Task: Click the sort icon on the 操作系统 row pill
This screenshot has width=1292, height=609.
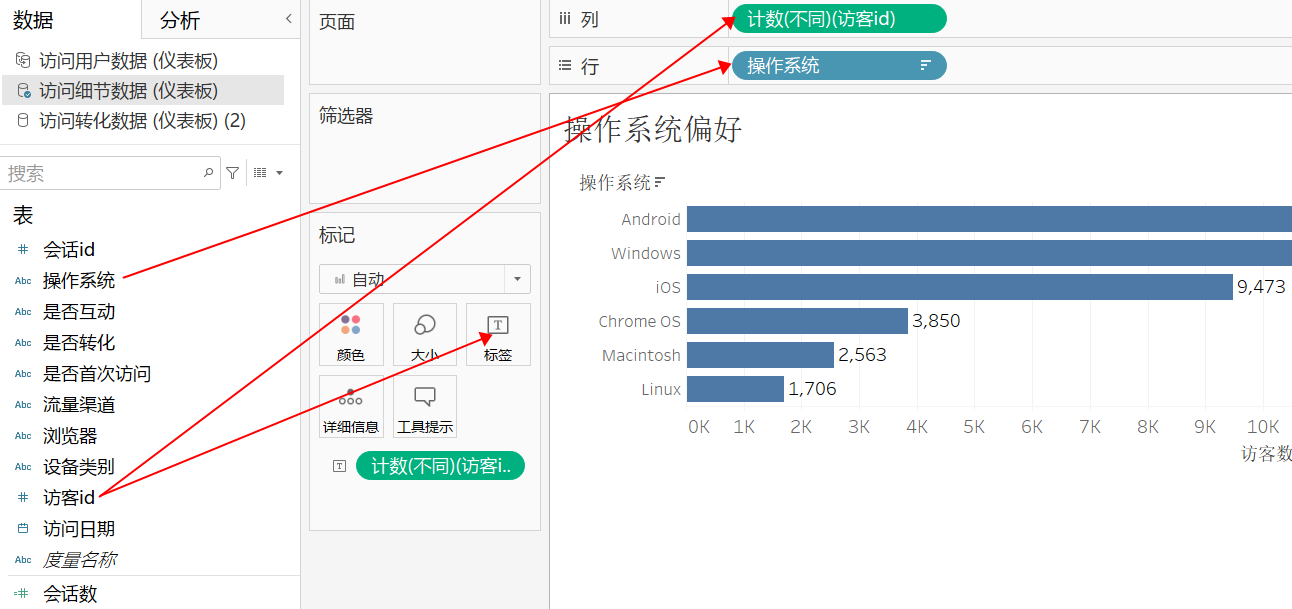Action: click(926, 65)
